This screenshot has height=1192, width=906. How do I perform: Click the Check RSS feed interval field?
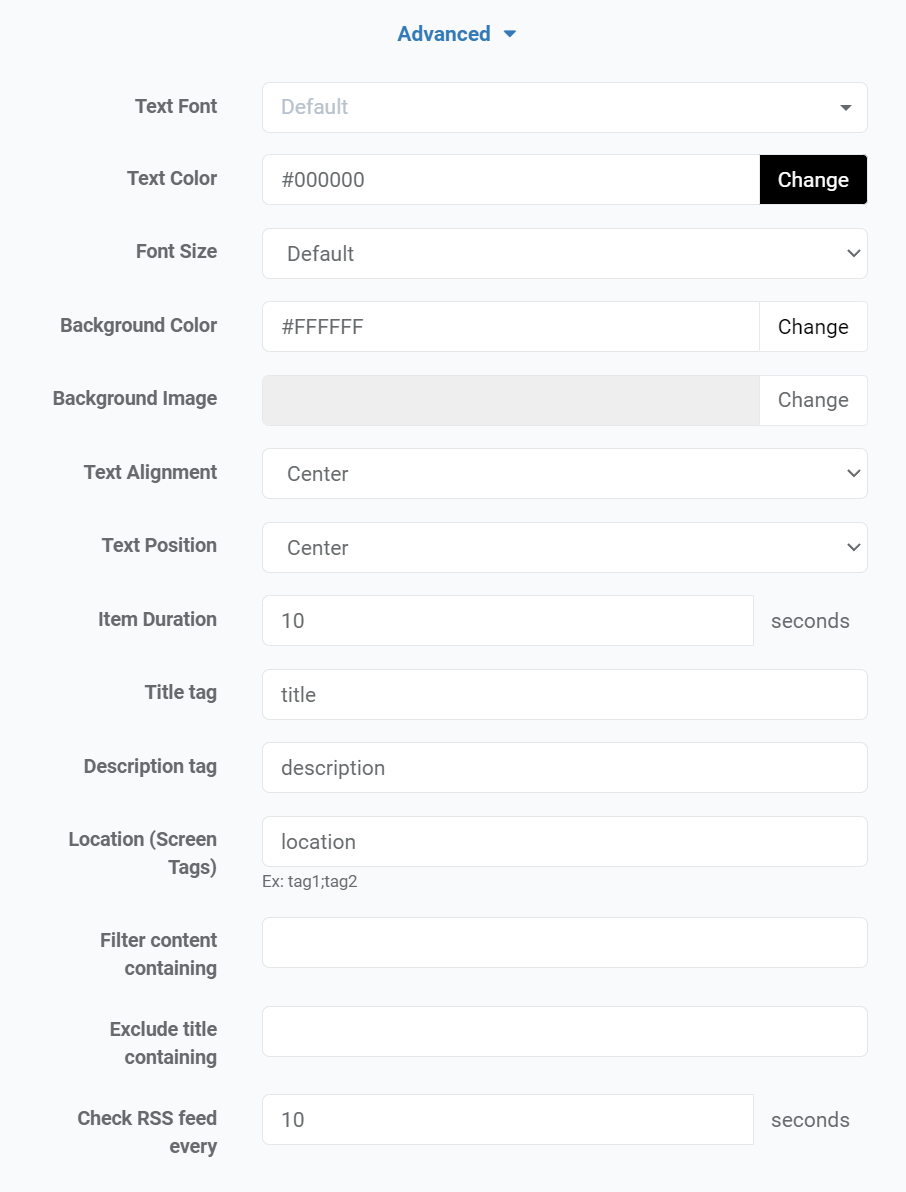508,1120
